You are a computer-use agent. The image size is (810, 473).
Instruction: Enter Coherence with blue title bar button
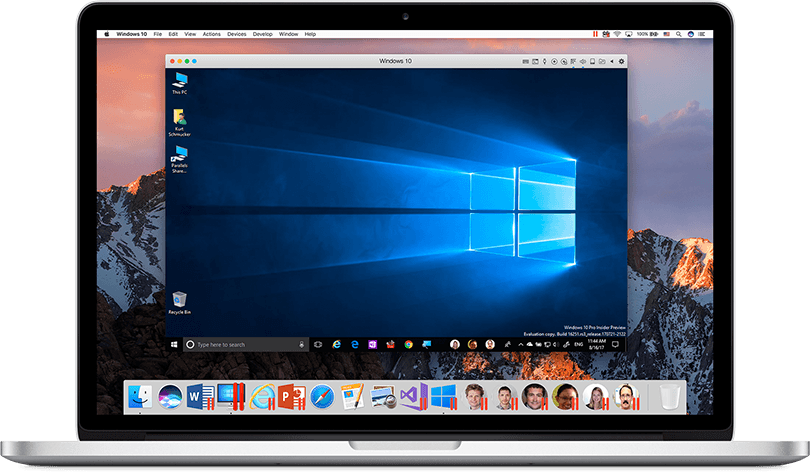(194, 61)
